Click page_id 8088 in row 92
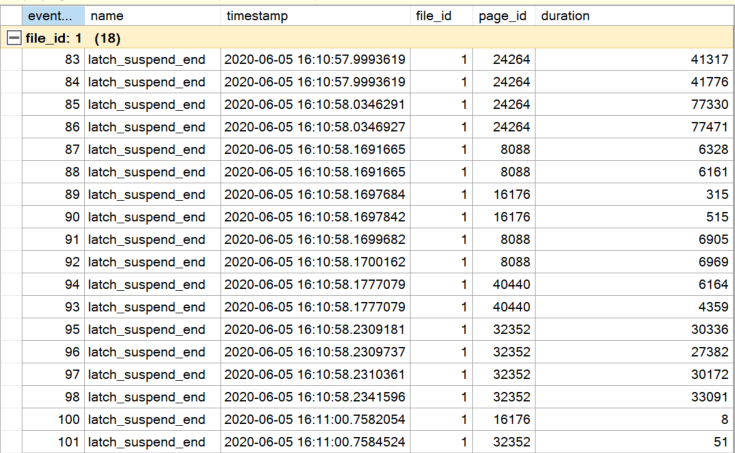Viewport: 735px width, 453px height. 515,262
